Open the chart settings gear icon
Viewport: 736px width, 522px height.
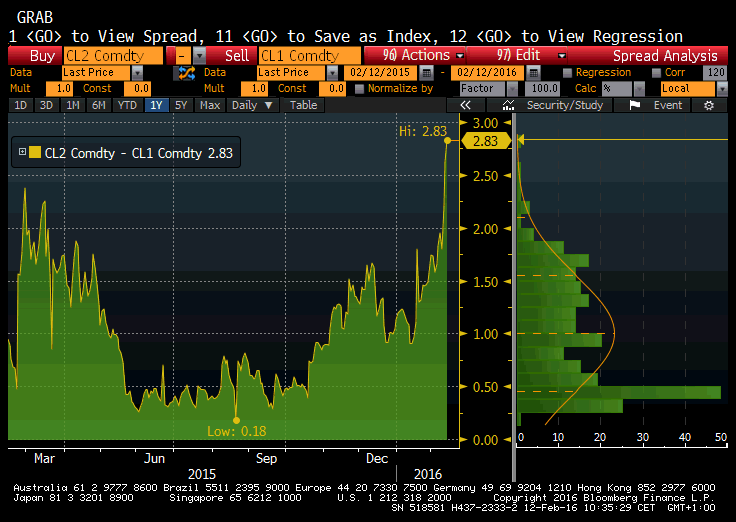(x=709, y=105)
